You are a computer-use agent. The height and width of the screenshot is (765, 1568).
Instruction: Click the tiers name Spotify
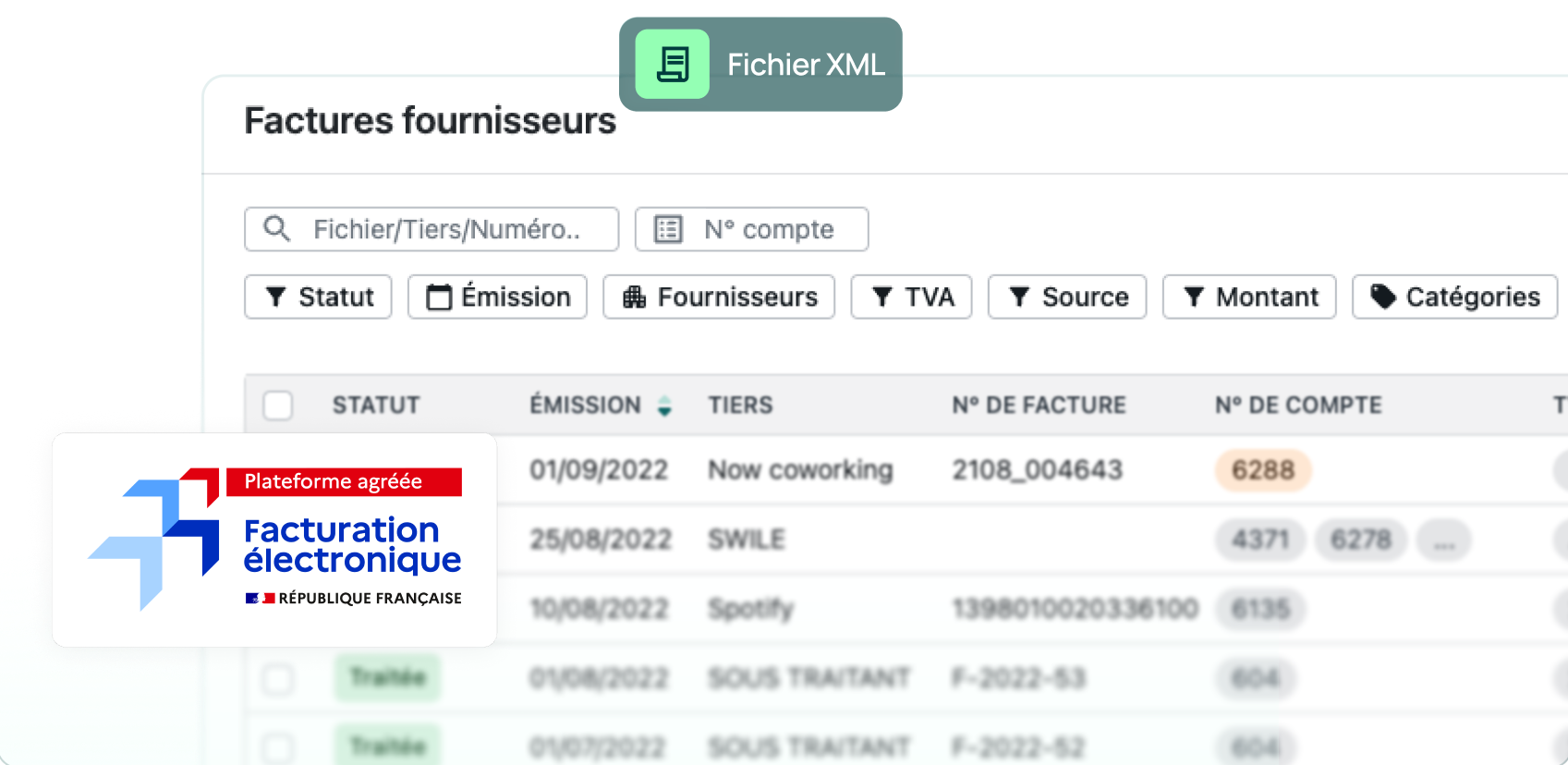(x=750, y=609)
